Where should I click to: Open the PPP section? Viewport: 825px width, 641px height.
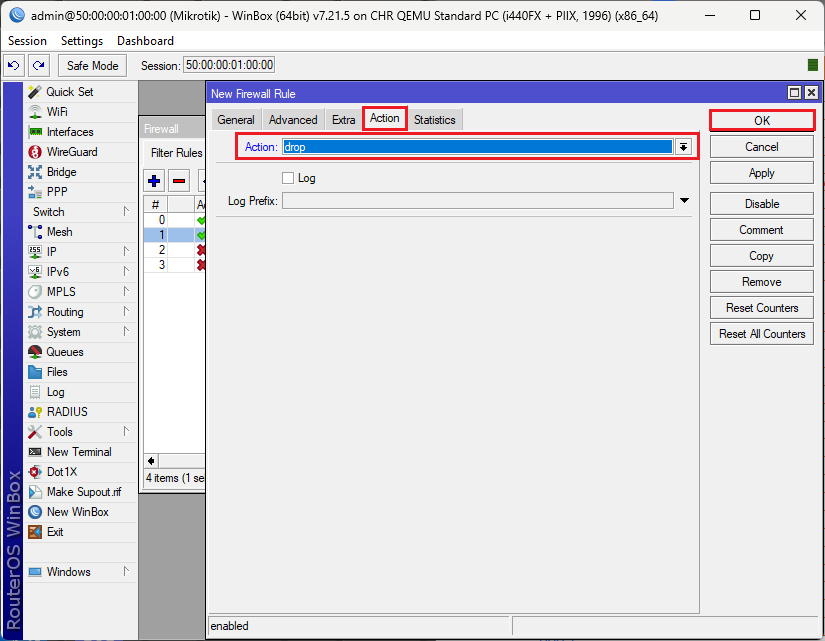tap(80, 192)
